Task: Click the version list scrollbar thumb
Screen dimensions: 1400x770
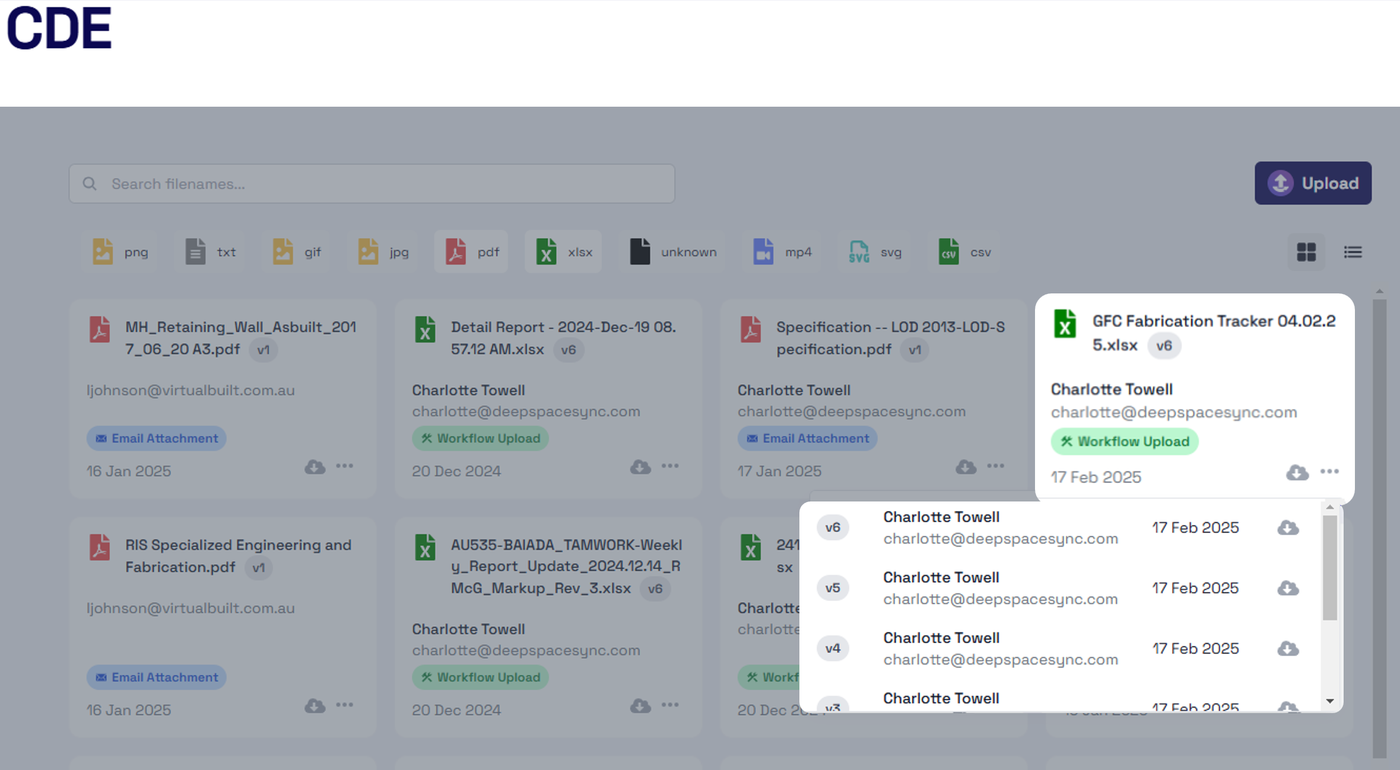Action: click(1330, 567)
